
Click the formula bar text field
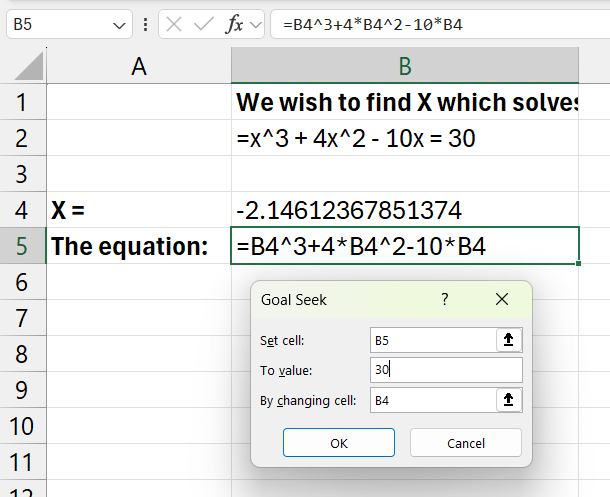click(x=440, y=25)
